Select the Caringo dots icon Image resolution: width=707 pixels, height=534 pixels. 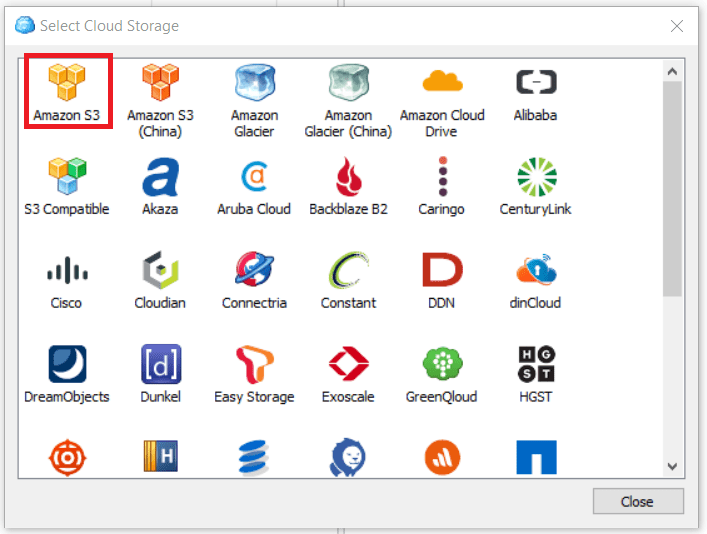[443, 176]
